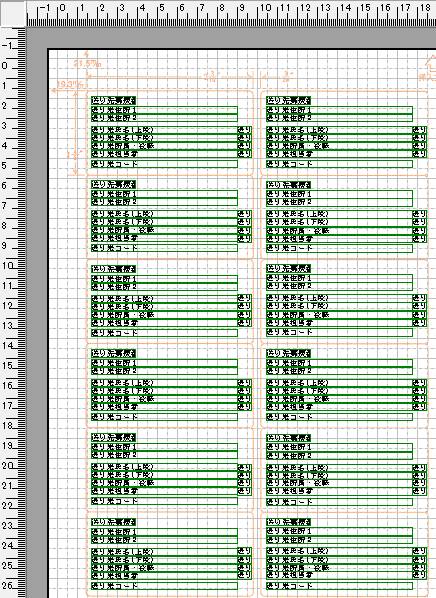Viewport: 436px width, 598px height.
Task: Select 送り先氏名(上段) field in the top-left label
Action: tap(164, 130)
